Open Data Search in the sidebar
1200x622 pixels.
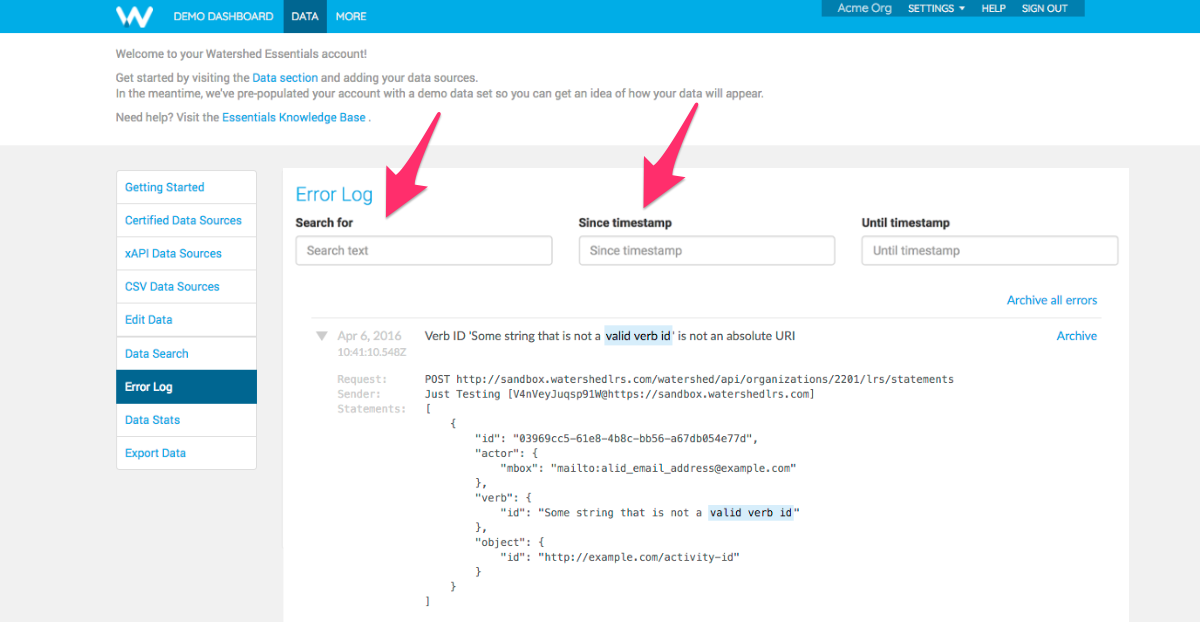pos(186,353)
